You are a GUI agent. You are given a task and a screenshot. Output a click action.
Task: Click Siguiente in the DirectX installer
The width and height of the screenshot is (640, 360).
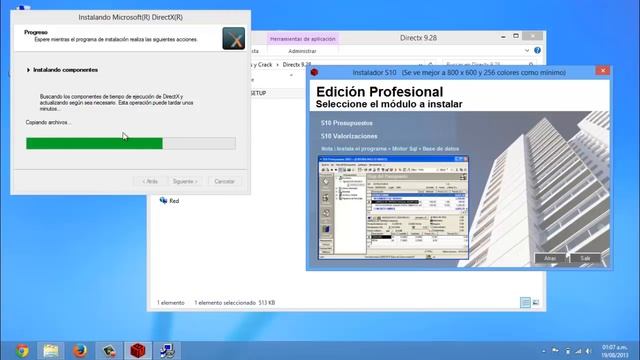185,181
